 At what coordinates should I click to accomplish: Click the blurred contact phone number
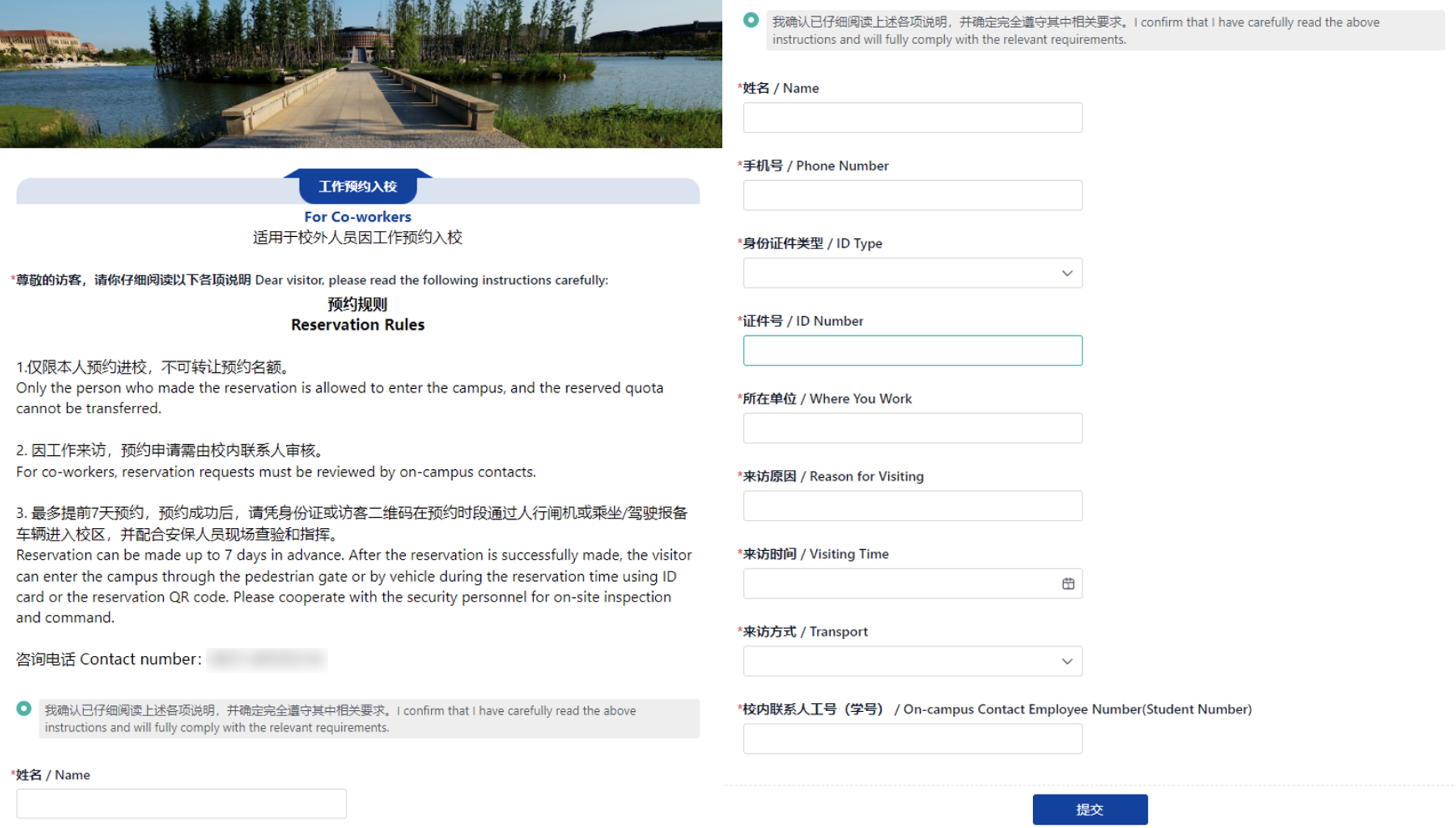pos(267,660)
